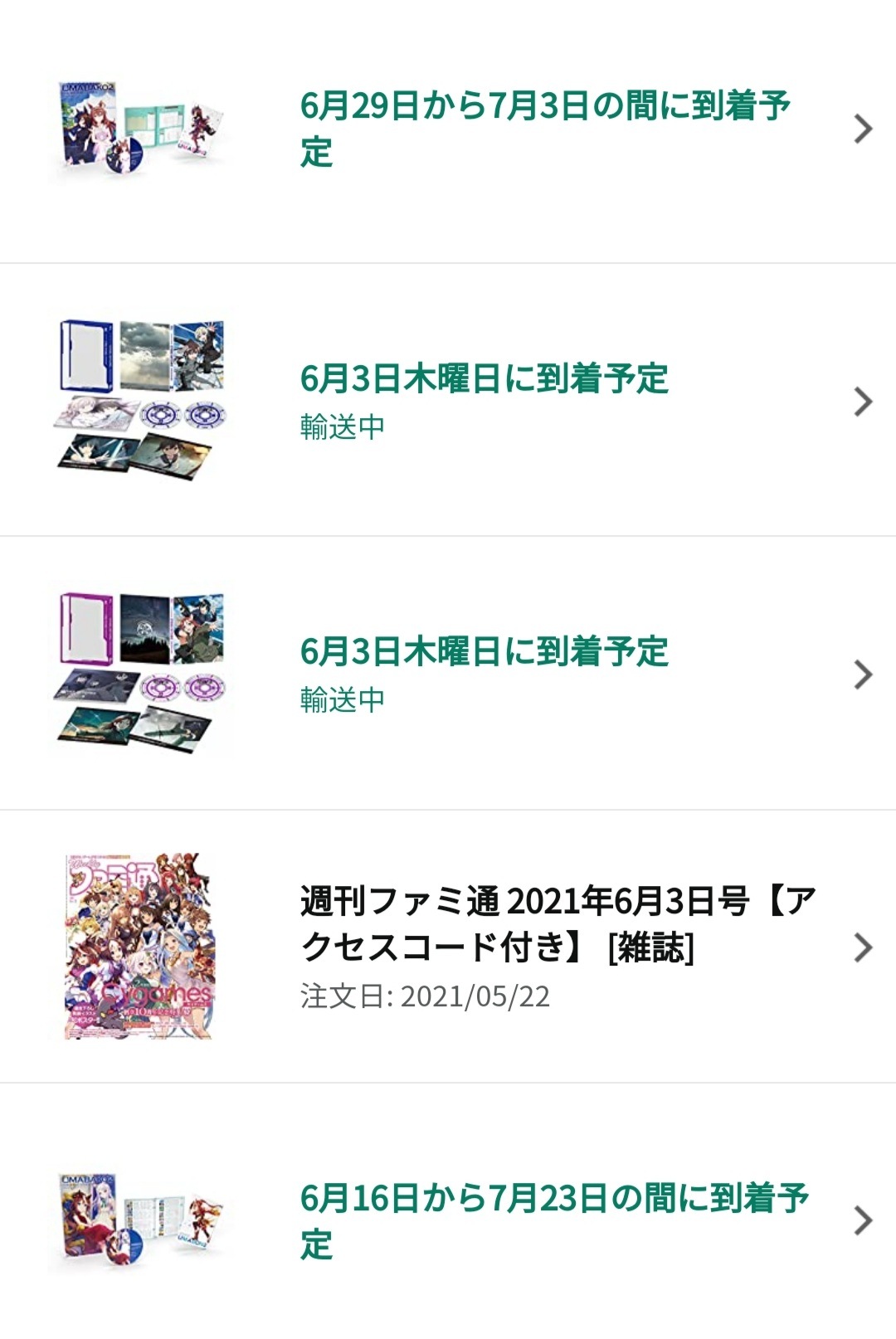Select the disc image in purple box-set thumbnail
896x1339 pixels.
(x=182, y=689)
